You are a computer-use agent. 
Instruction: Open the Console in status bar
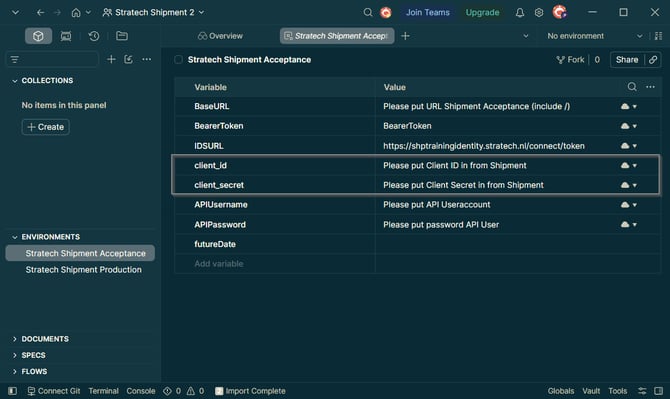pyautogui.click(x=141, y=391)
